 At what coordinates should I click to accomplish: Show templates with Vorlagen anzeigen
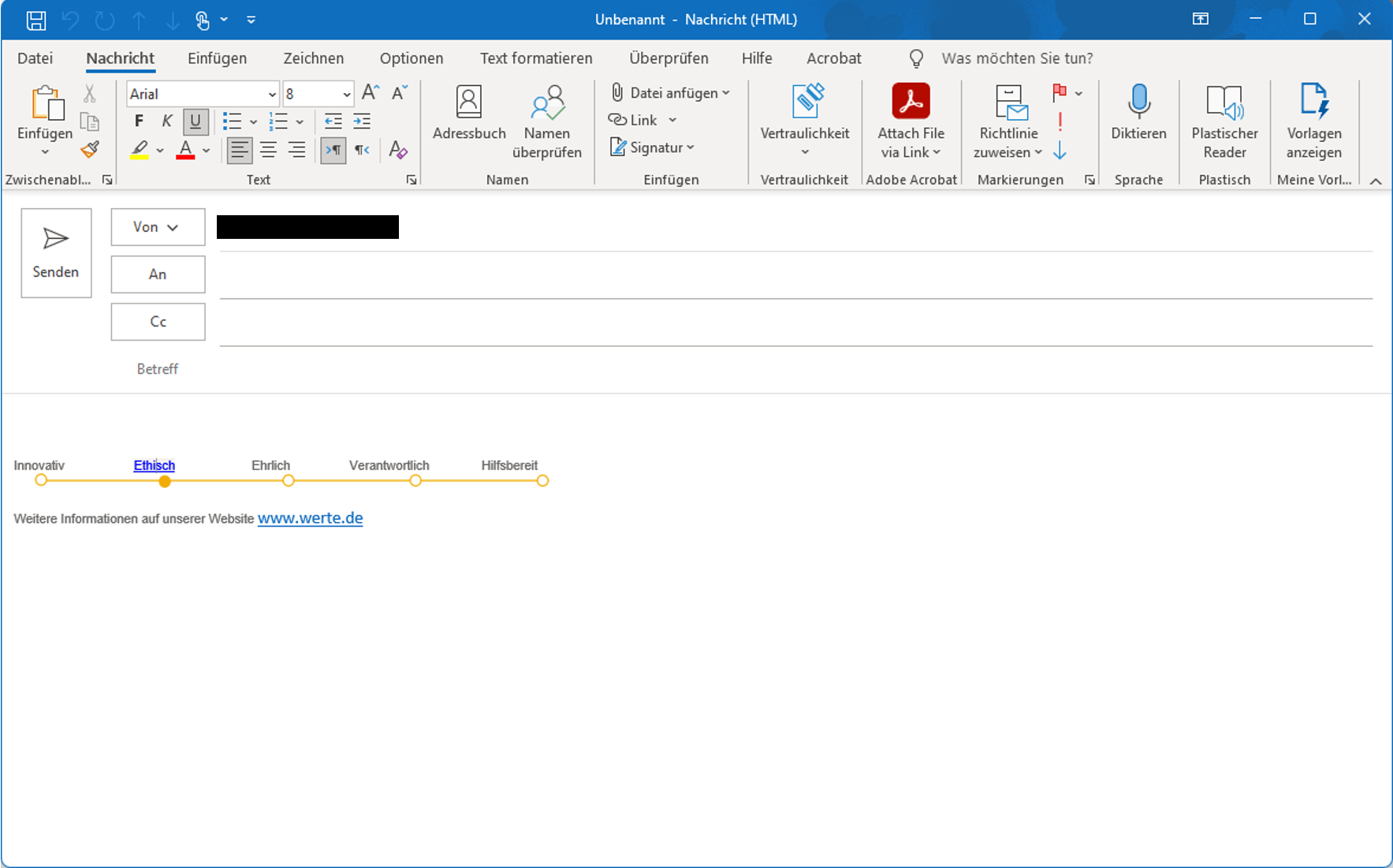[1314, 122]
